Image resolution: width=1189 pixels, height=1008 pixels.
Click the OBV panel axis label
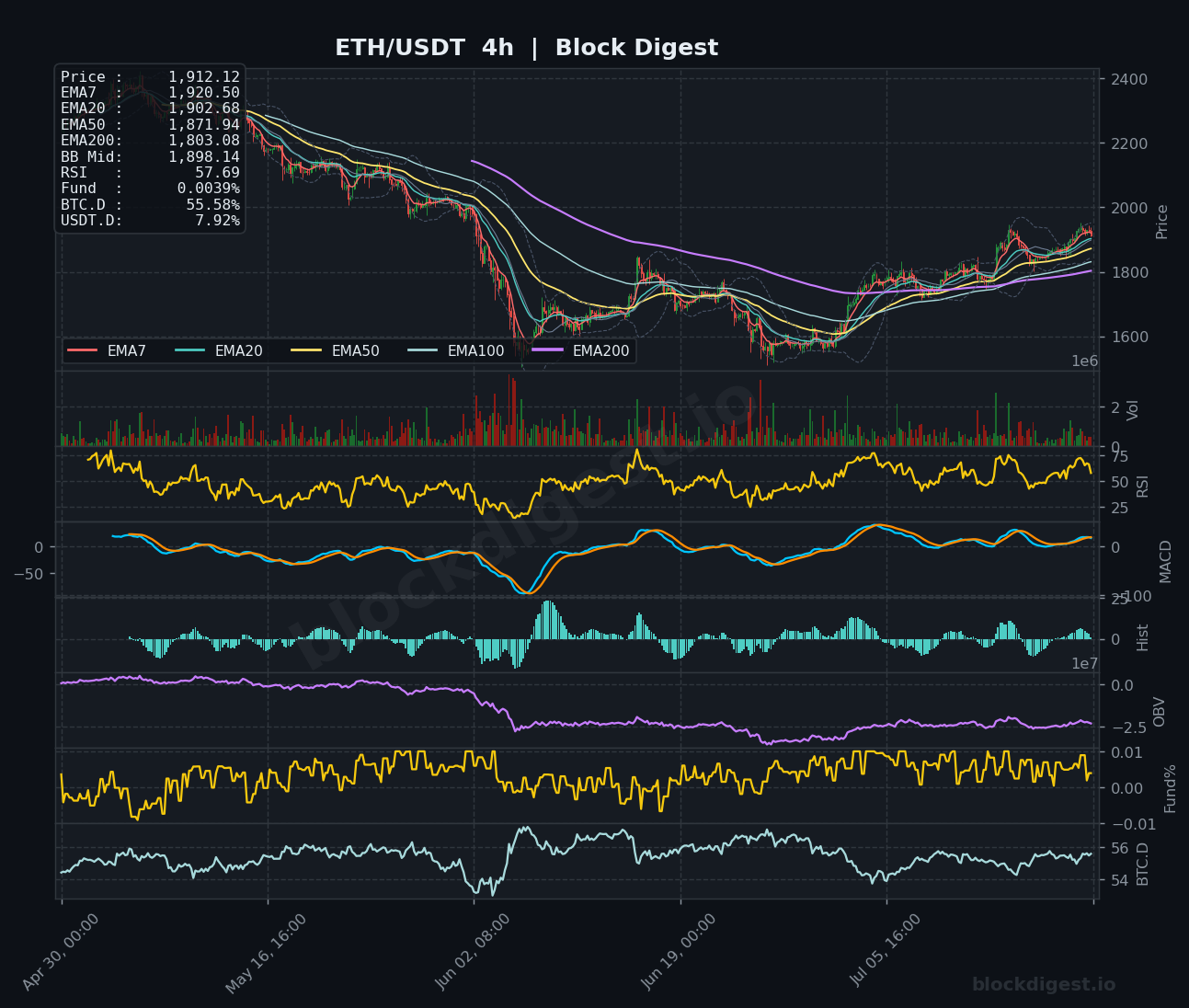[x=1160, y=712]
